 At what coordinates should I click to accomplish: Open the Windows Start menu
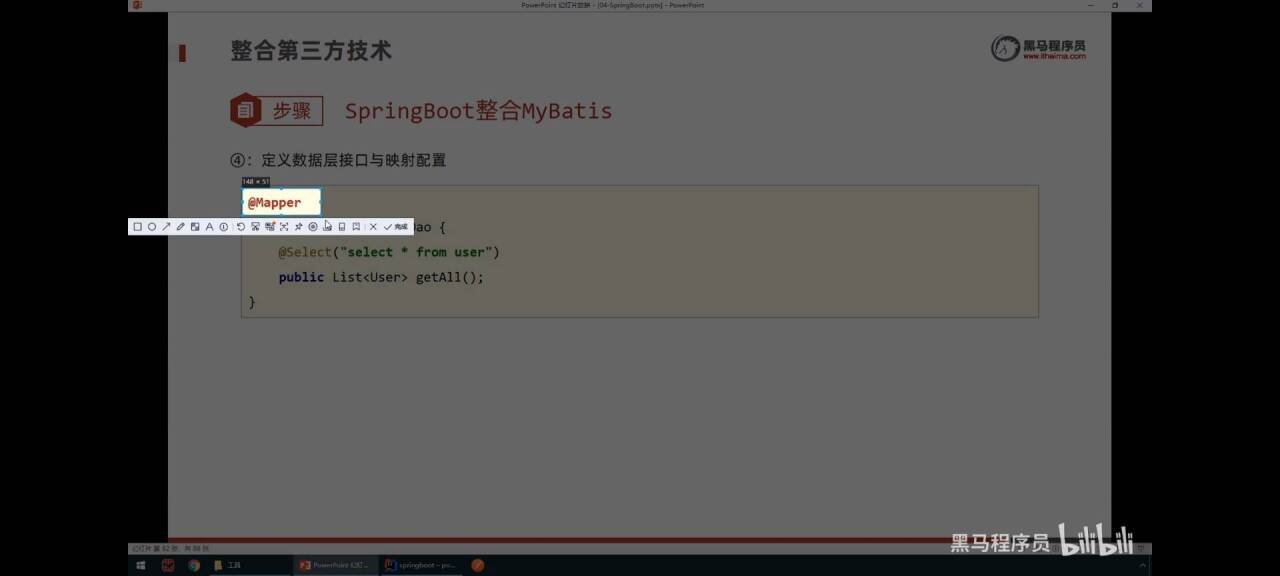(x=140, y=565)
